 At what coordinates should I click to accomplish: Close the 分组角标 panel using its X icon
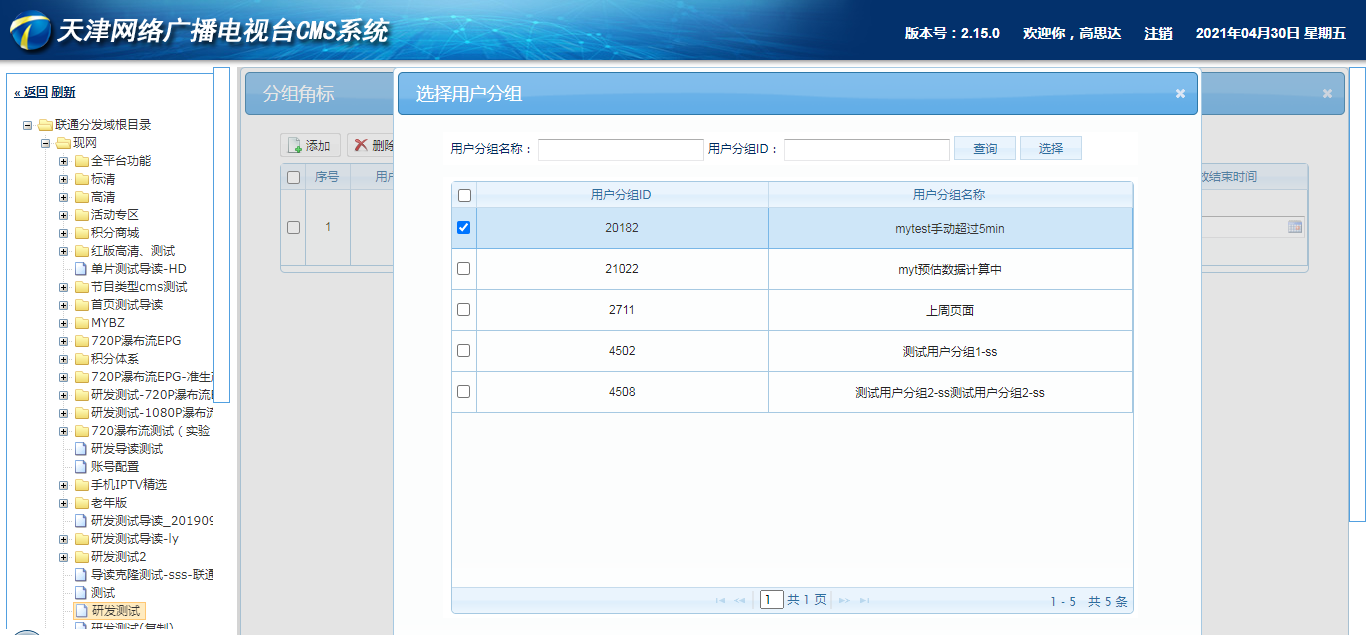1327,93
